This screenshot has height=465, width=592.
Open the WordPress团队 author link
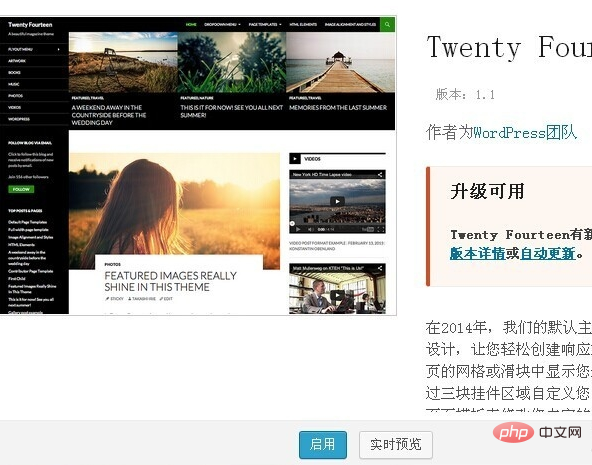coord(525,132)
